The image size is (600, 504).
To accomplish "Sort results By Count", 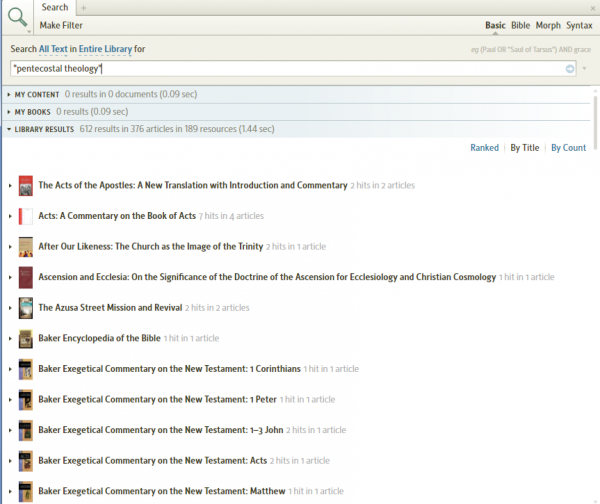I will [x=568, y=148].
